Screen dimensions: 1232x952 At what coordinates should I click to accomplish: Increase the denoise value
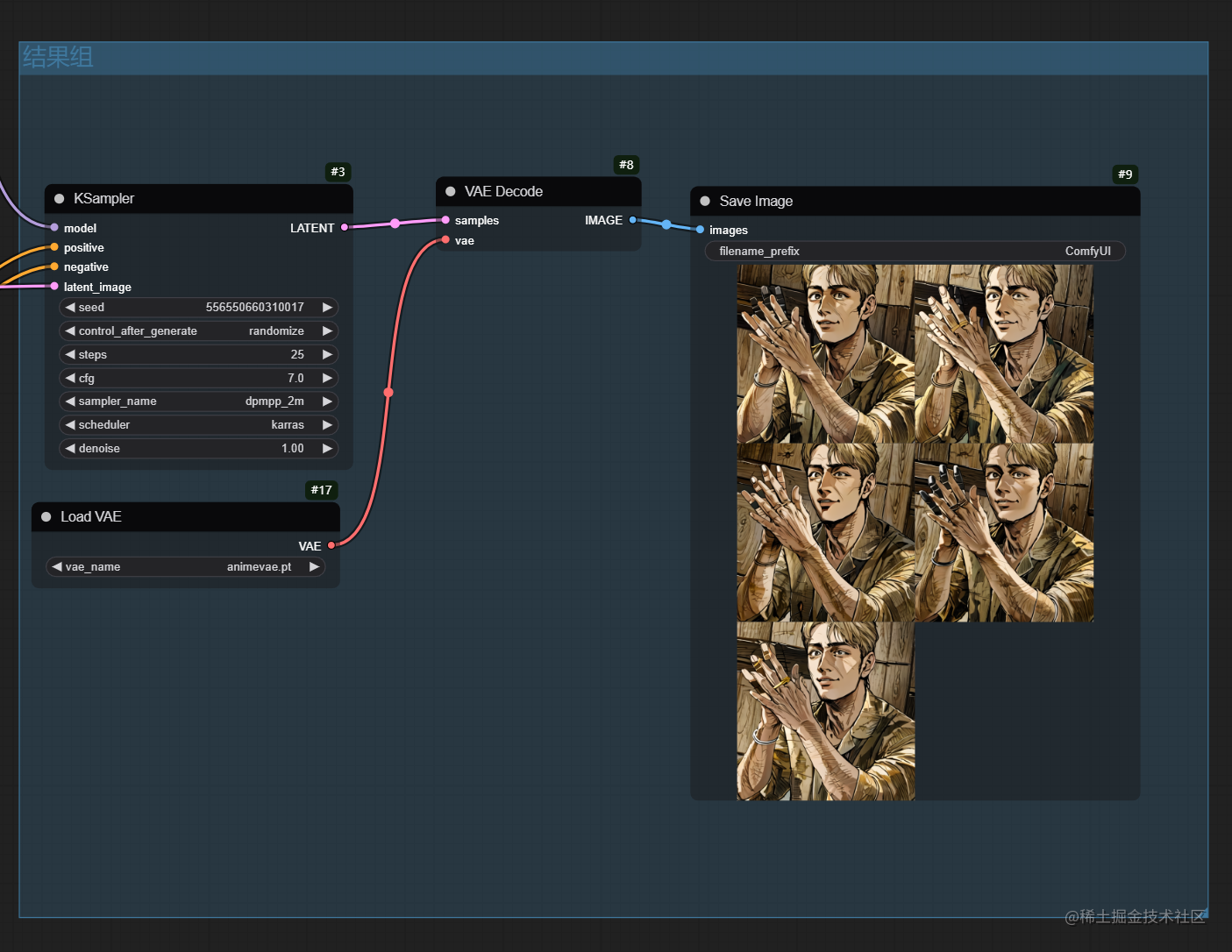coord(327,449)
